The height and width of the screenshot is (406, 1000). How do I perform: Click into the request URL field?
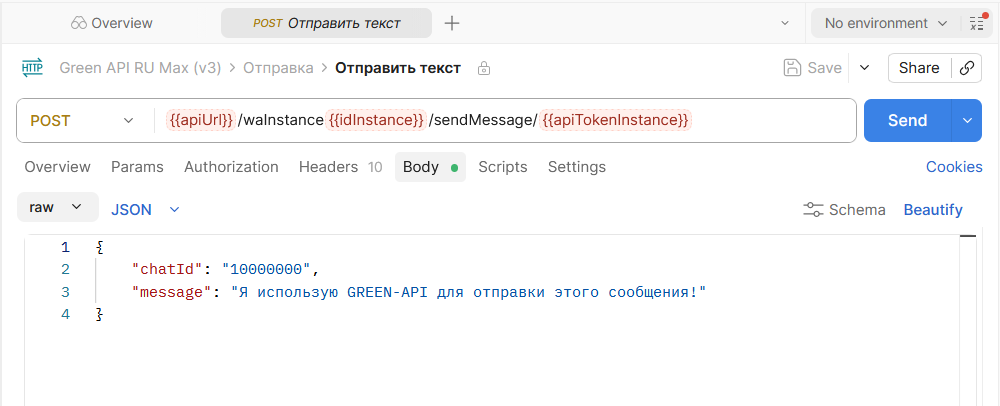tap(770, 121)
